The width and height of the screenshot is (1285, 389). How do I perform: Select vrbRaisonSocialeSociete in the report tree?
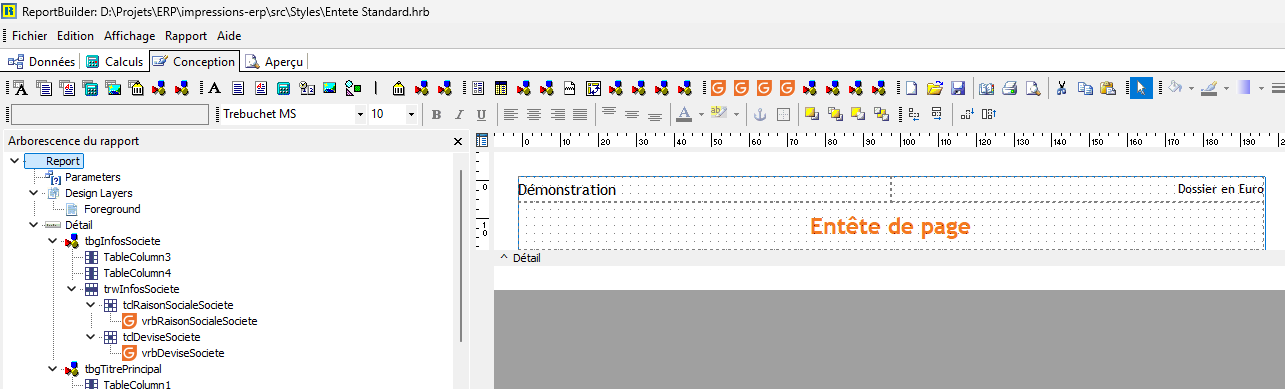(x=200, y=321)
